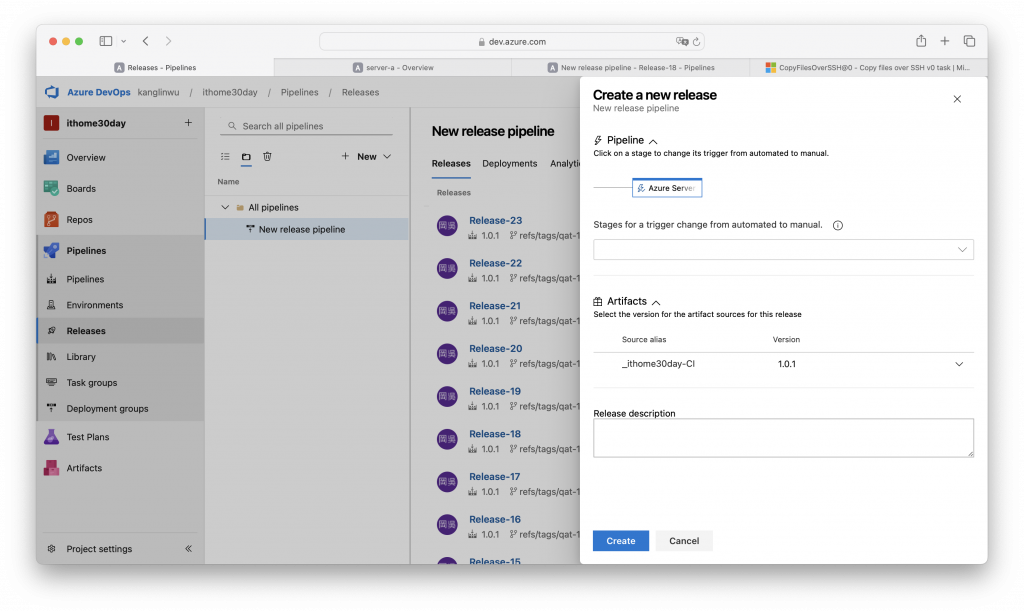Click kanglinwu breadcrumb link
The height and width of the screenshot is (612, 1024).
click(158, 92)
